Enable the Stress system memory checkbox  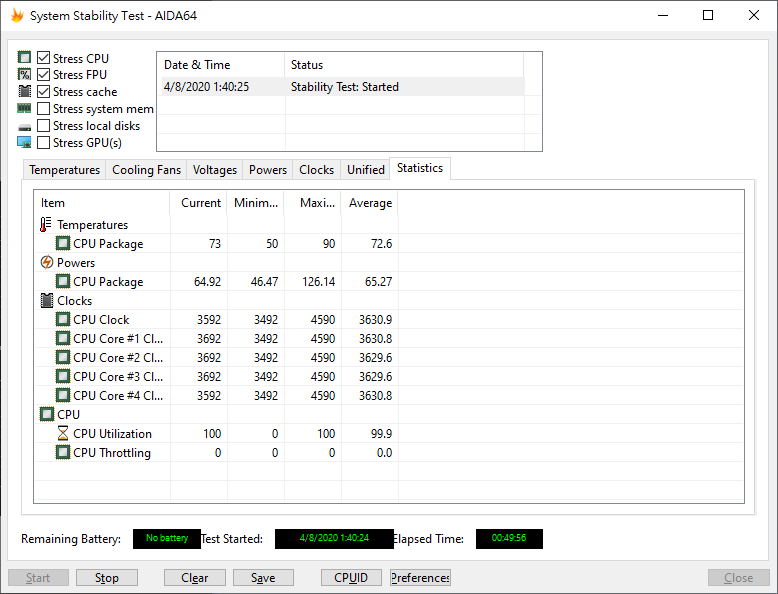(44, 109)
